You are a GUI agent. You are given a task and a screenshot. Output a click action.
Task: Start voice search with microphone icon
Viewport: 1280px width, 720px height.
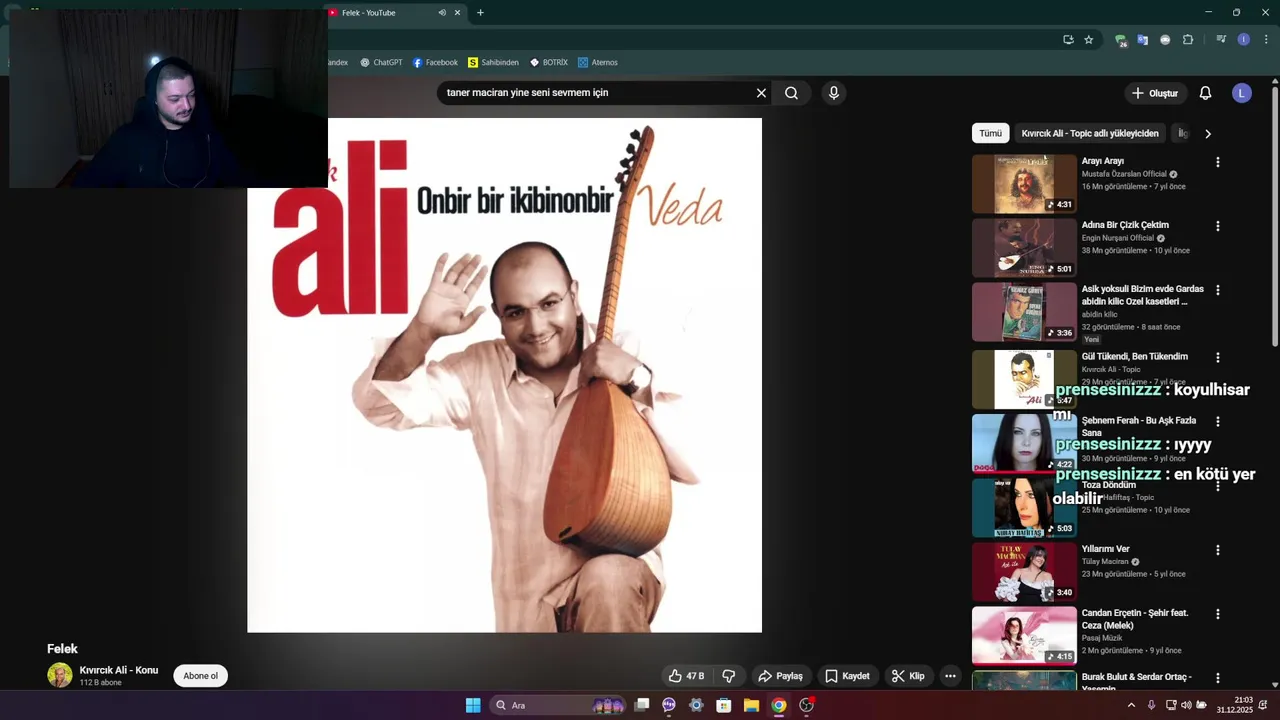[834, 93]
